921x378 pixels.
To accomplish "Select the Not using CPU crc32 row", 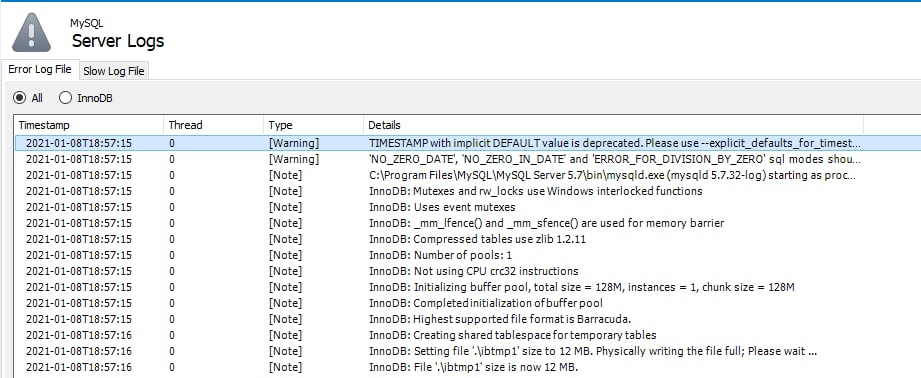I will [x=468, y=271].
